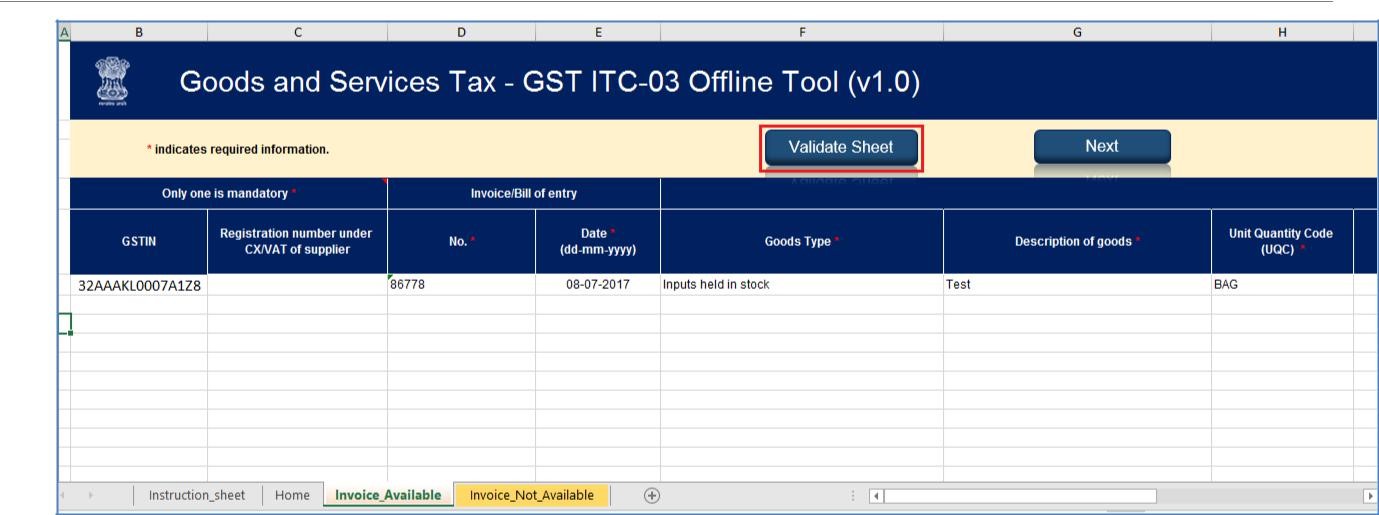Click horizontal scrollbar right arrow
Image resolution: width=1379 pixels, height=515 pixels.
[x=1371, y=496]
